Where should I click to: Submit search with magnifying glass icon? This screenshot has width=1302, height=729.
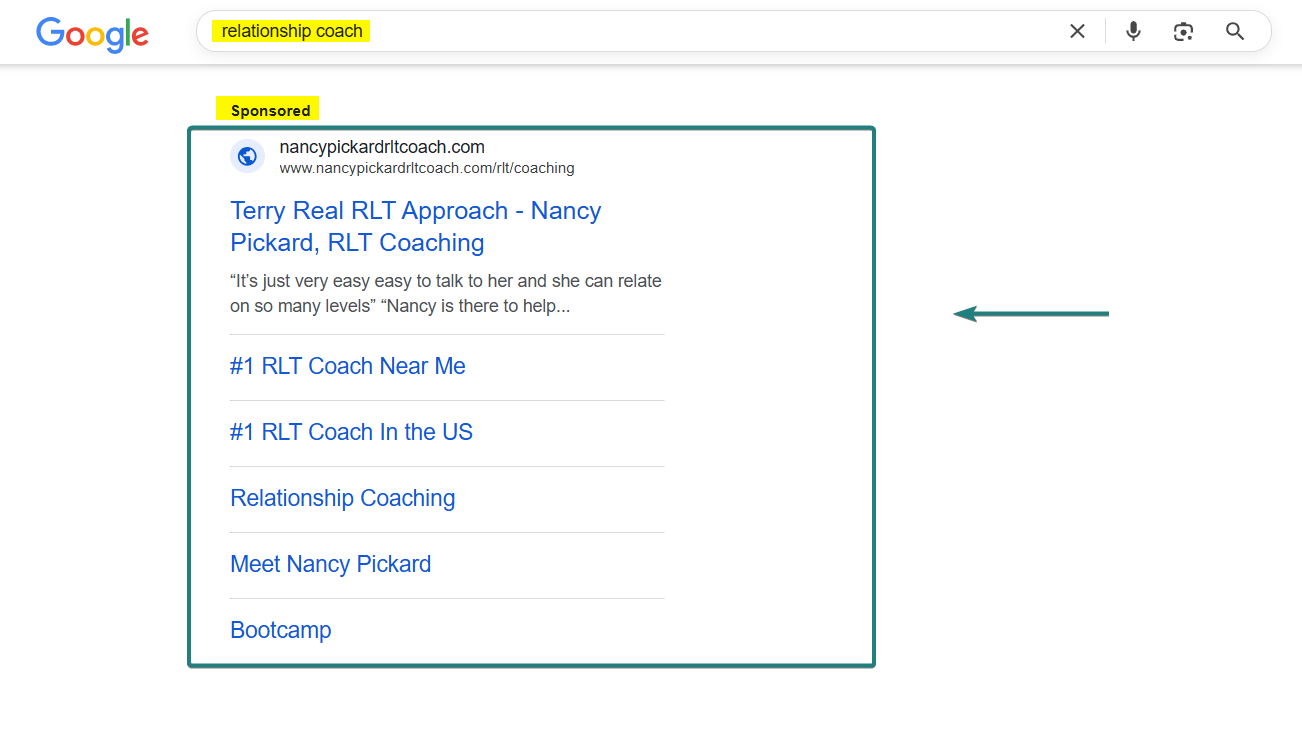pos(1235,31)
